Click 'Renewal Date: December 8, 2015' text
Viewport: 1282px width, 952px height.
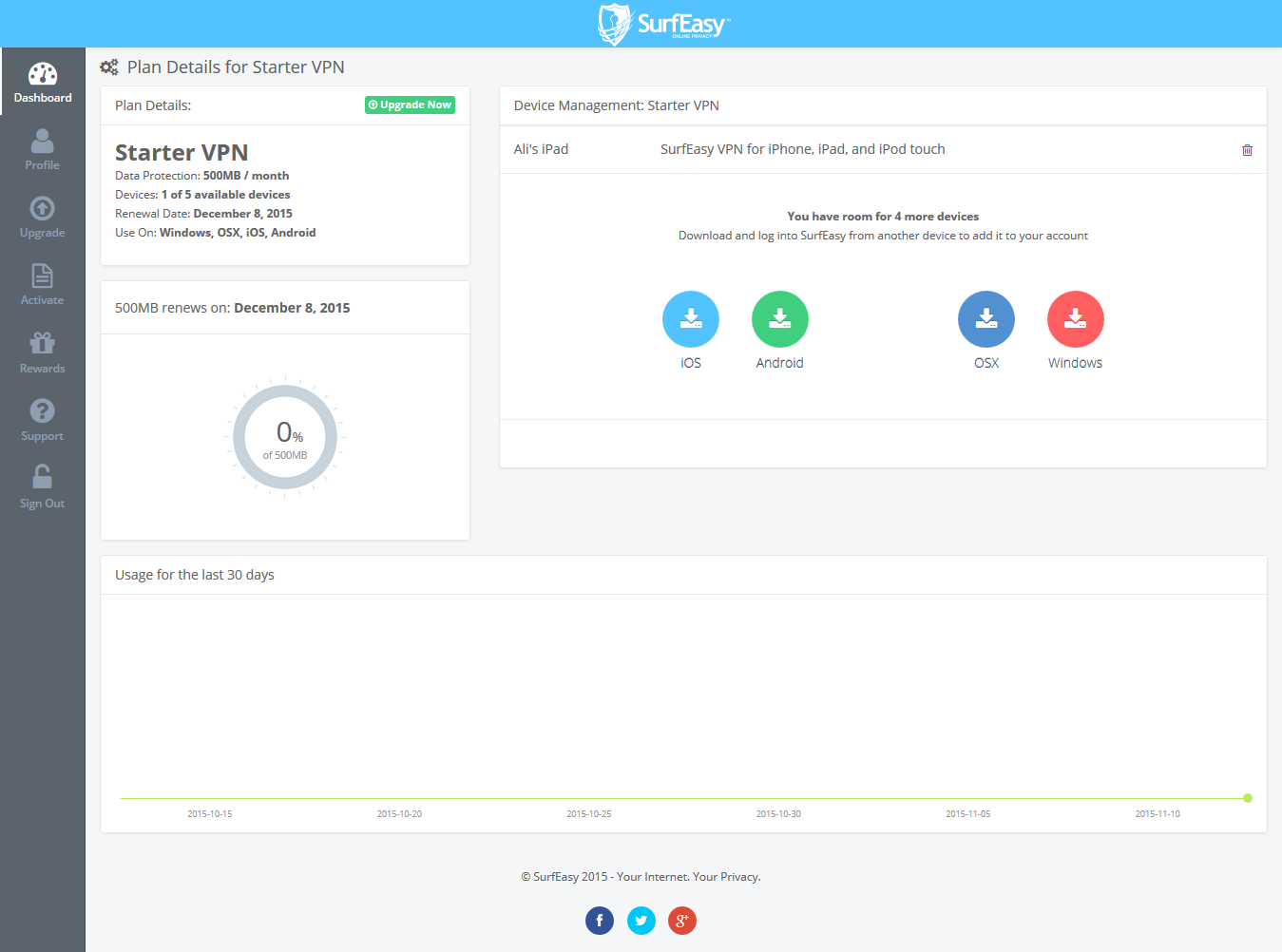pyautogui.click(x=203, y=214)
